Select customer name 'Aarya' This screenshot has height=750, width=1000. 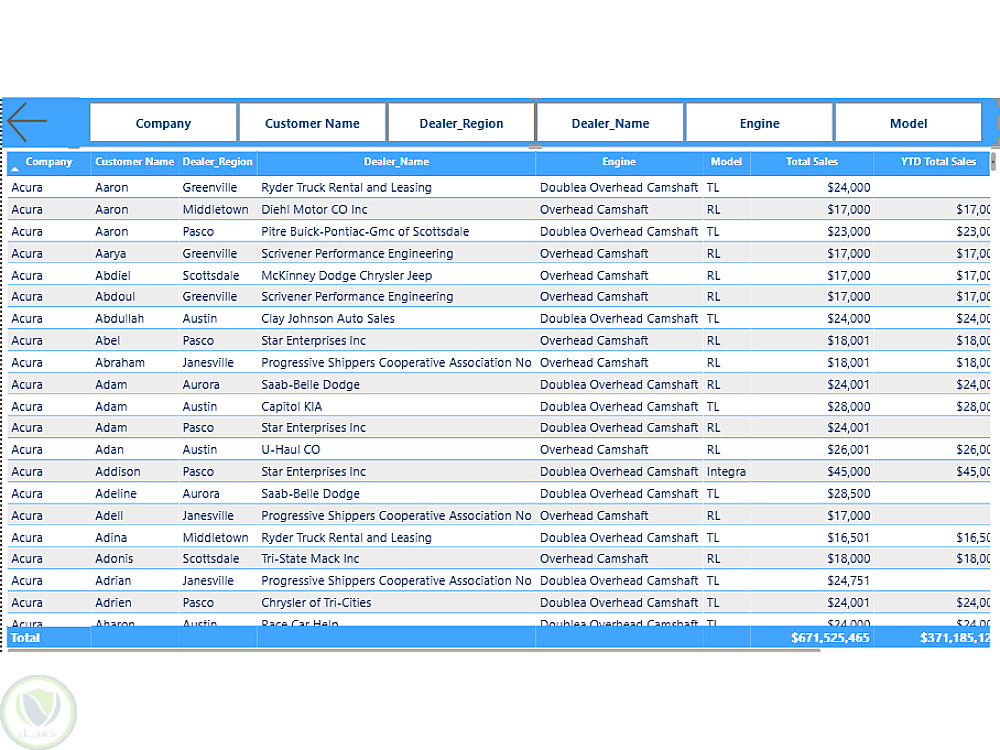coord(110,254)
